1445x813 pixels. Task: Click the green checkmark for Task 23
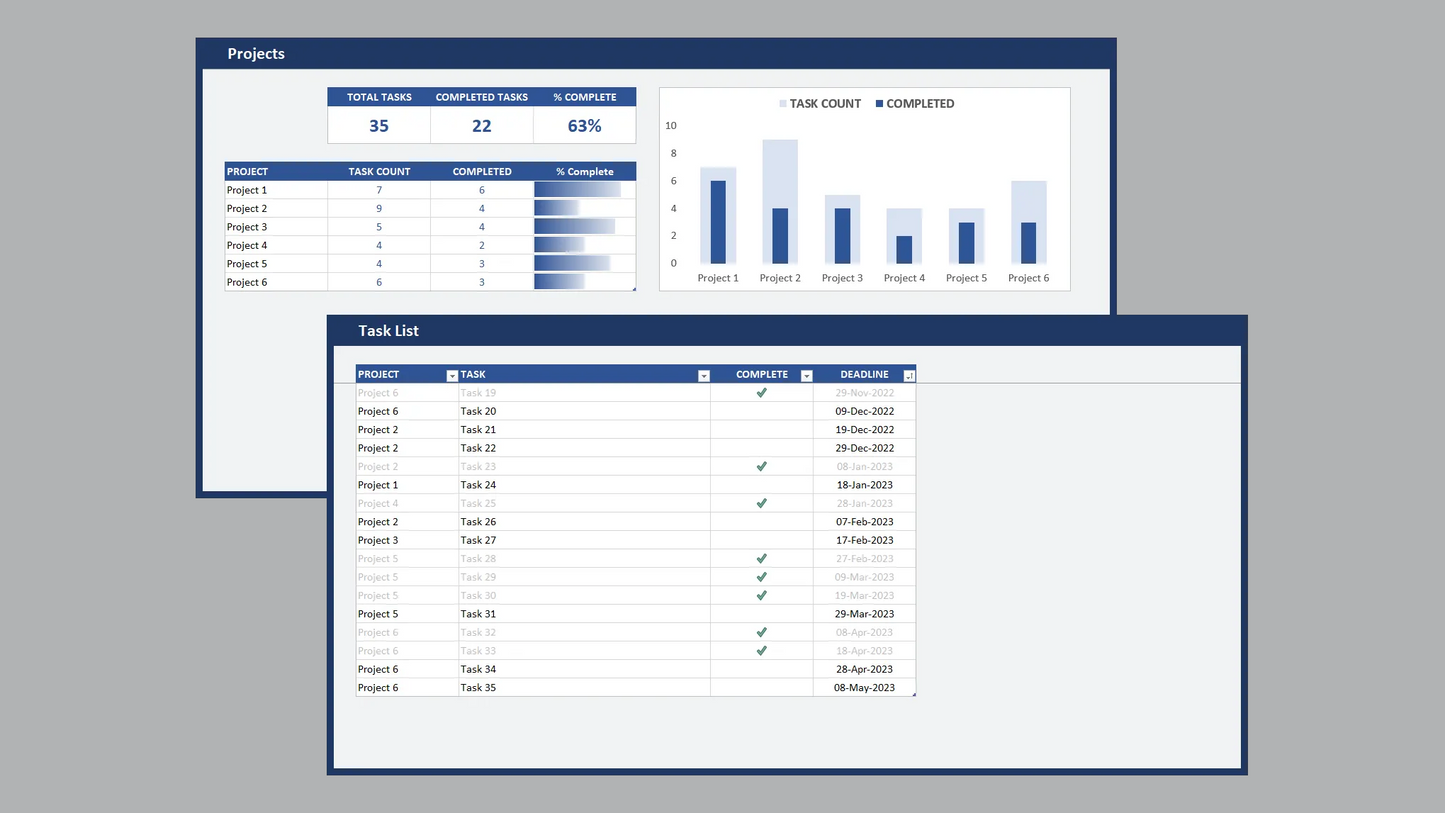pos(762,467)
